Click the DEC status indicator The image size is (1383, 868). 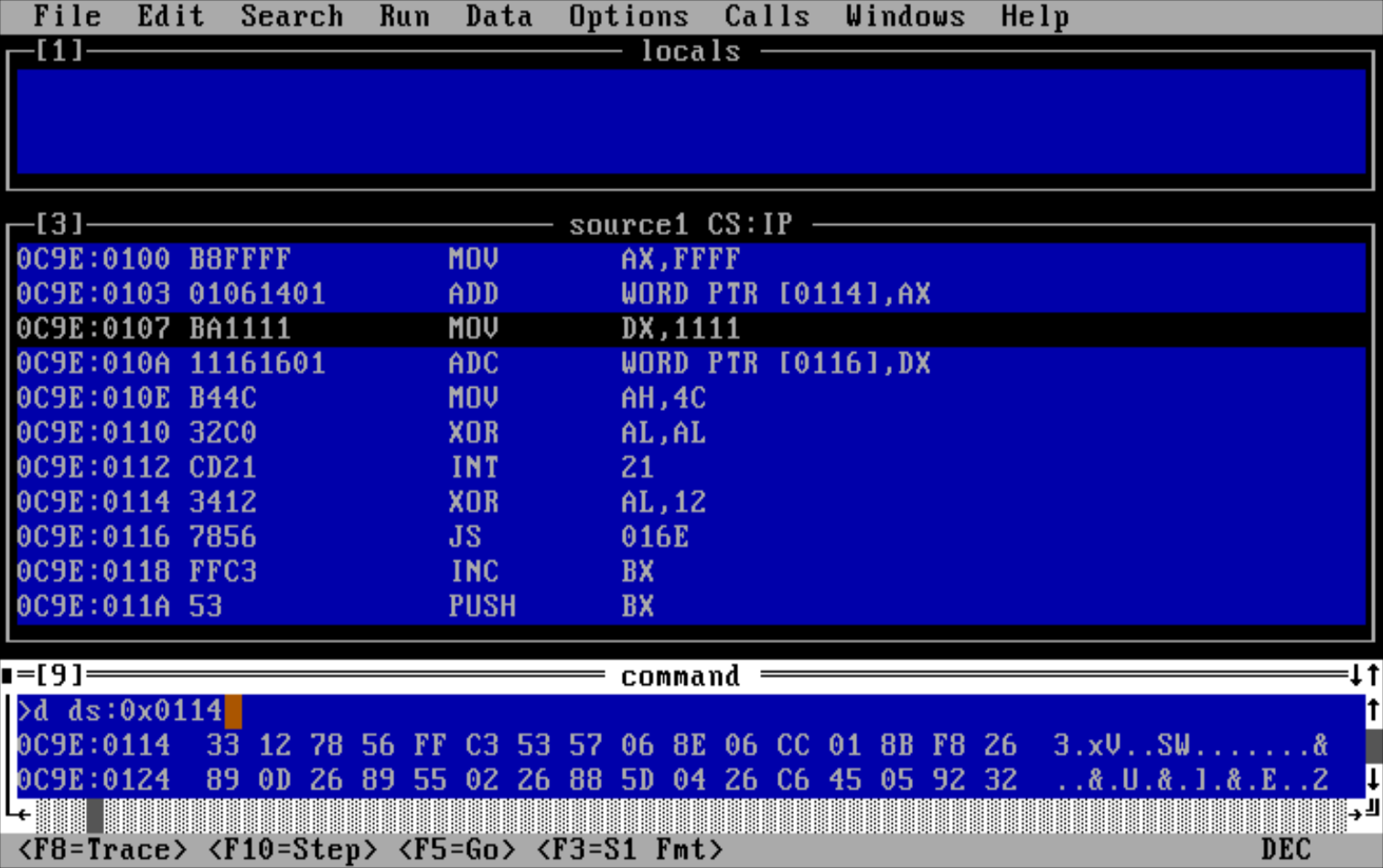(1286, 849)
